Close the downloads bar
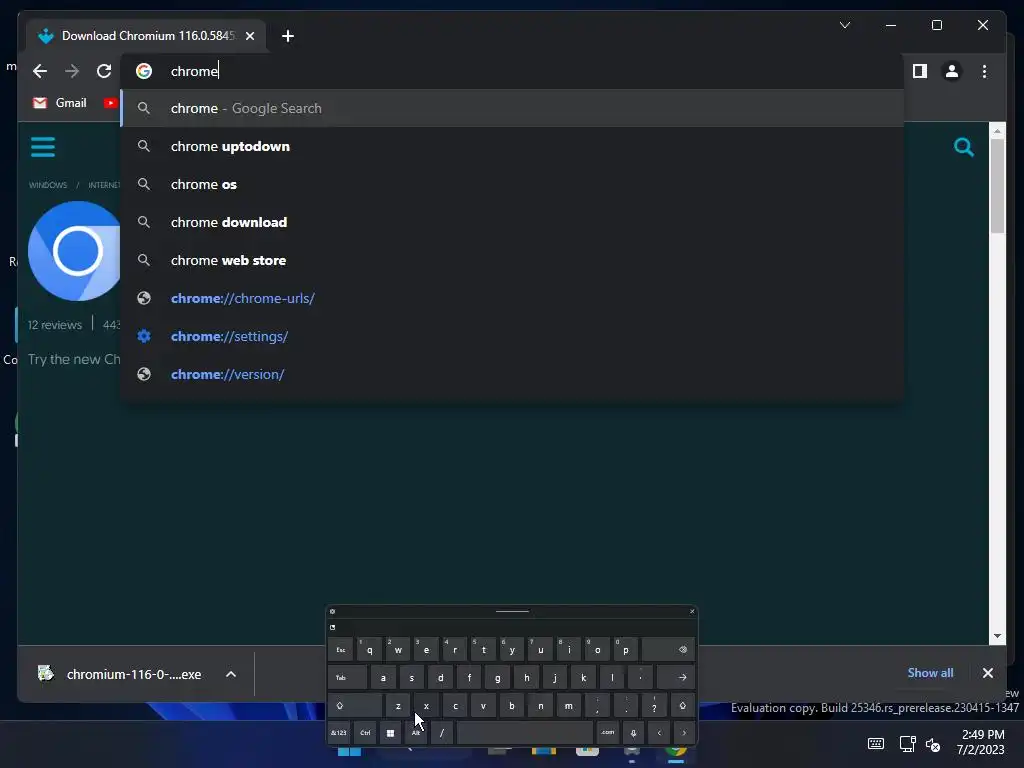 click(987, 673)
